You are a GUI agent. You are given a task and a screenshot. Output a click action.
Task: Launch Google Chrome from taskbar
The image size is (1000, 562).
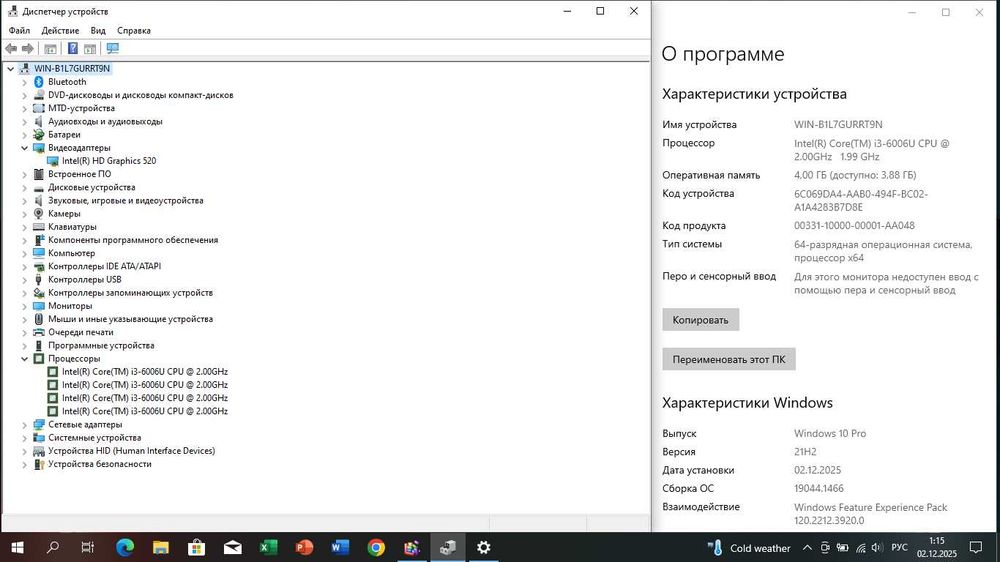coord(376,547)
